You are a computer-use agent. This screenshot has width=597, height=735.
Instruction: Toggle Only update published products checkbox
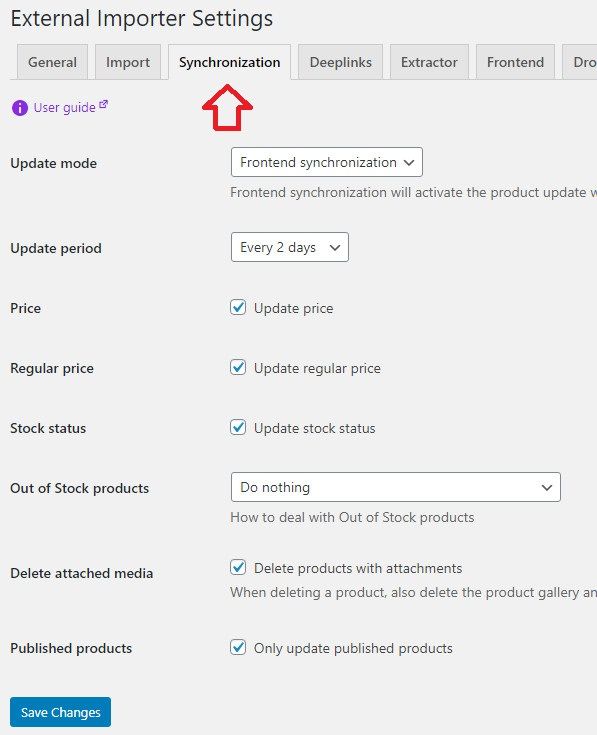pyautogui.click(x=238, y=648)
